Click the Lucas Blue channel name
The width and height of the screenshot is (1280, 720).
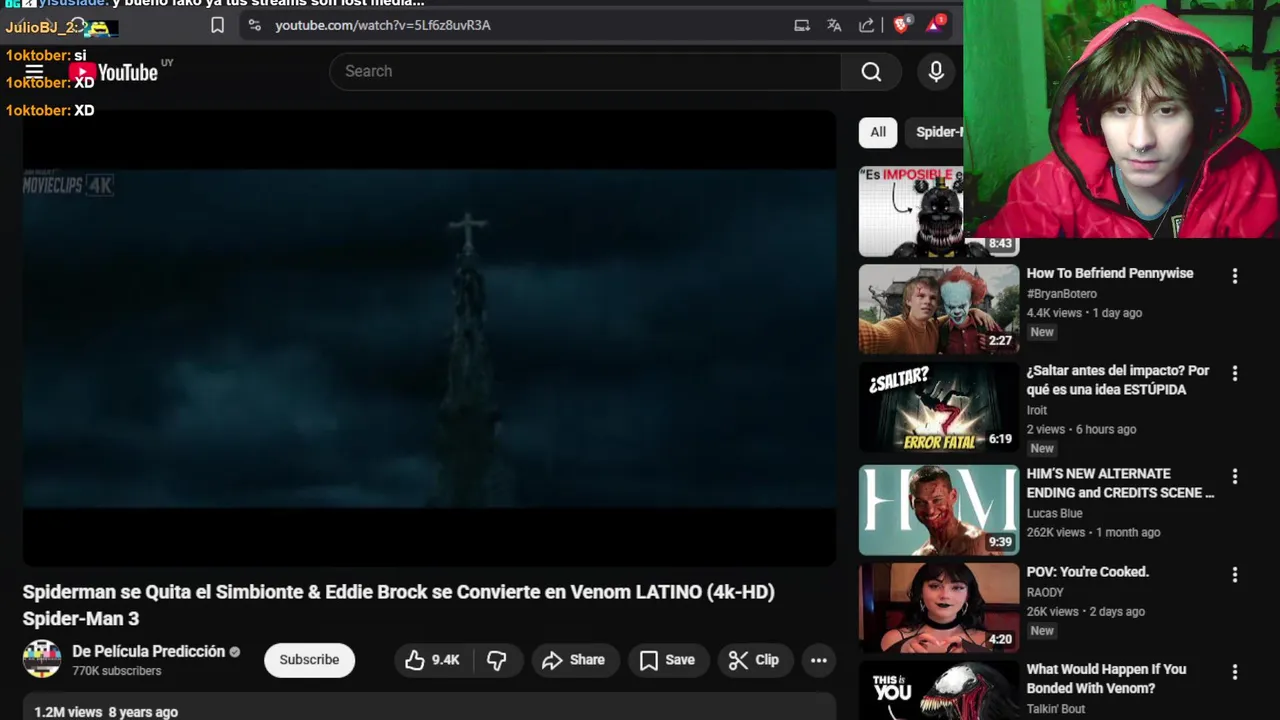tap(1054, 513)
